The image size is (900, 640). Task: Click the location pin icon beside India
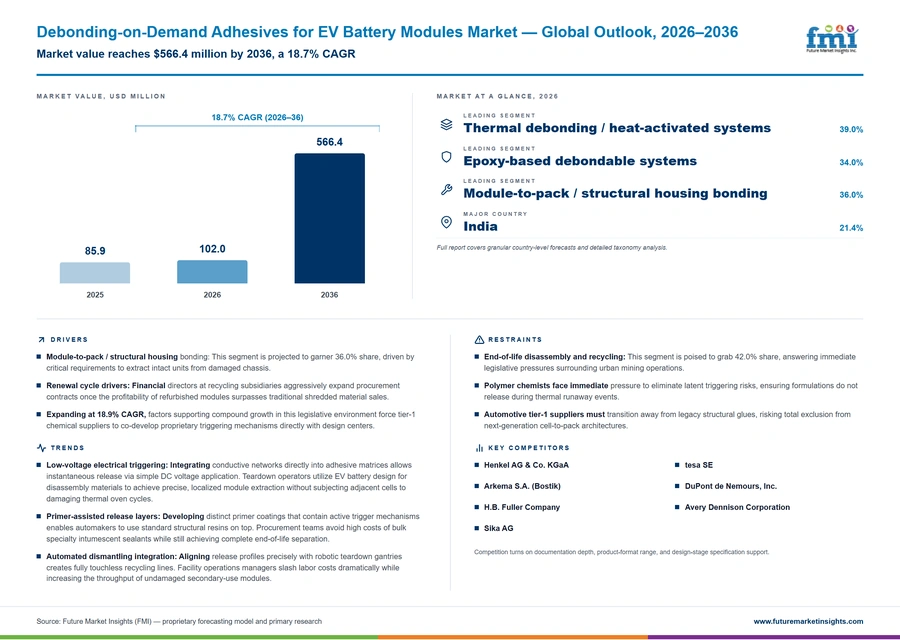446,222
